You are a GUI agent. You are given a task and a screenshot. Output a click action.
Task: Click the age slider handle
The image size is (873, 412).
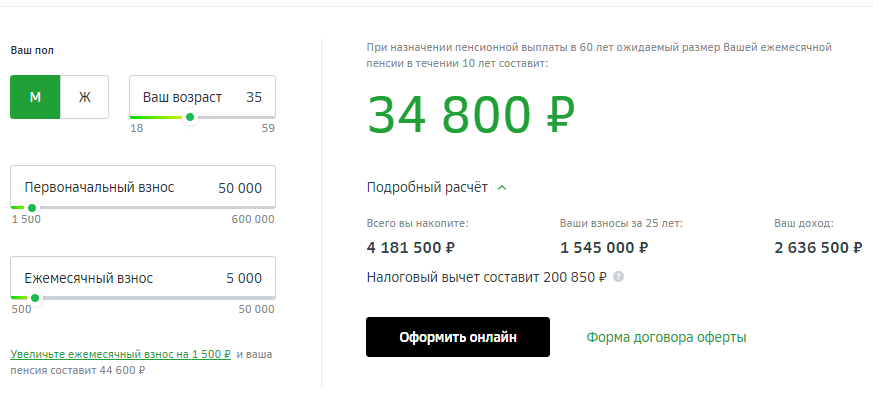pos(190,117)
